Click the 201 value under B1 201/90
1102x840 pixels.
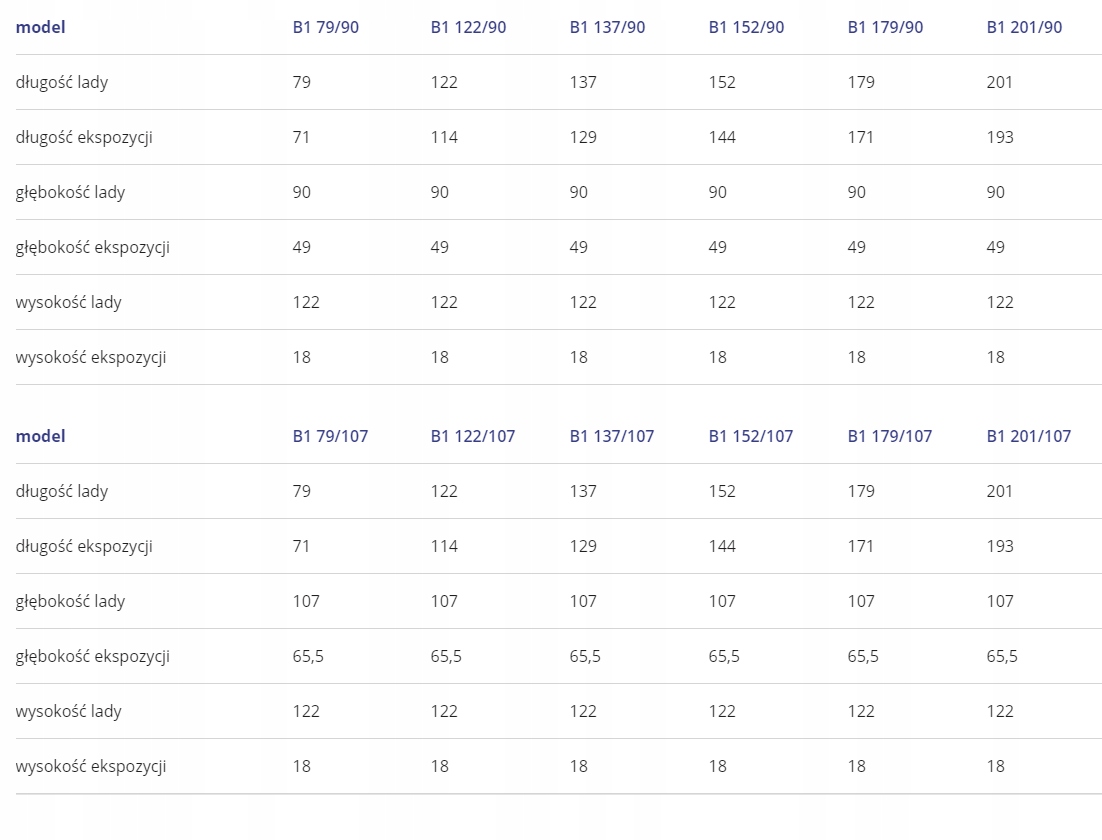click(999, 82)
